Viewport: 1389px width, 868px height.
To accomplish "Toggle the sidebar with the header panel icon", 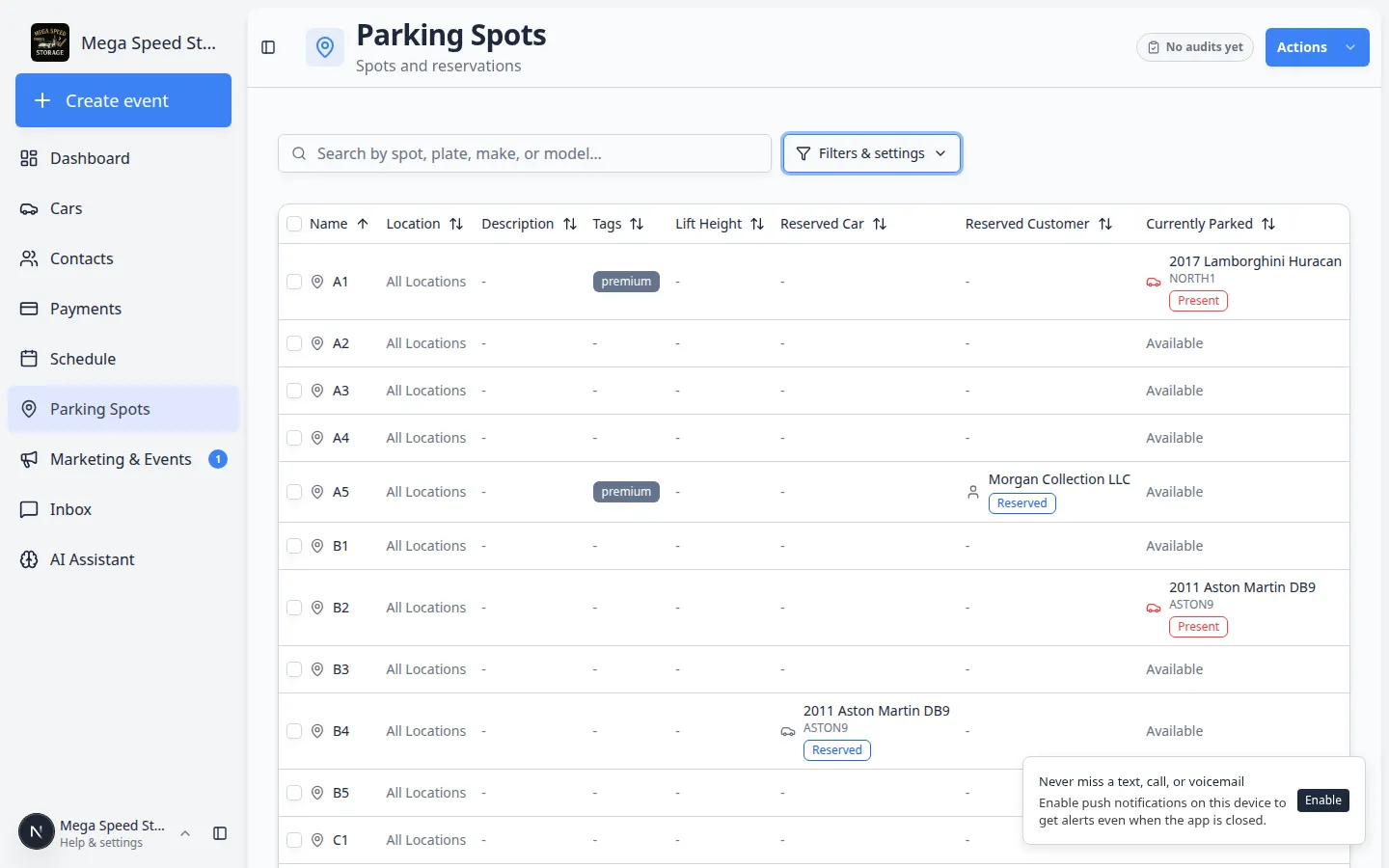I will coord(268,47).
